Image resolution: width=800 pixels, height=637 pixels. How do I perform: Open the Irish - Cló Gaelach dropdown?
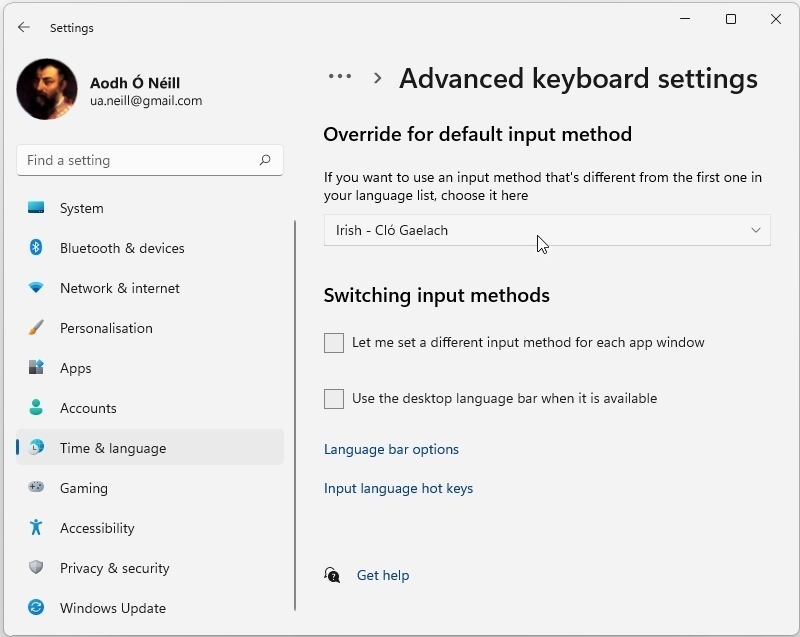point(547,230)
